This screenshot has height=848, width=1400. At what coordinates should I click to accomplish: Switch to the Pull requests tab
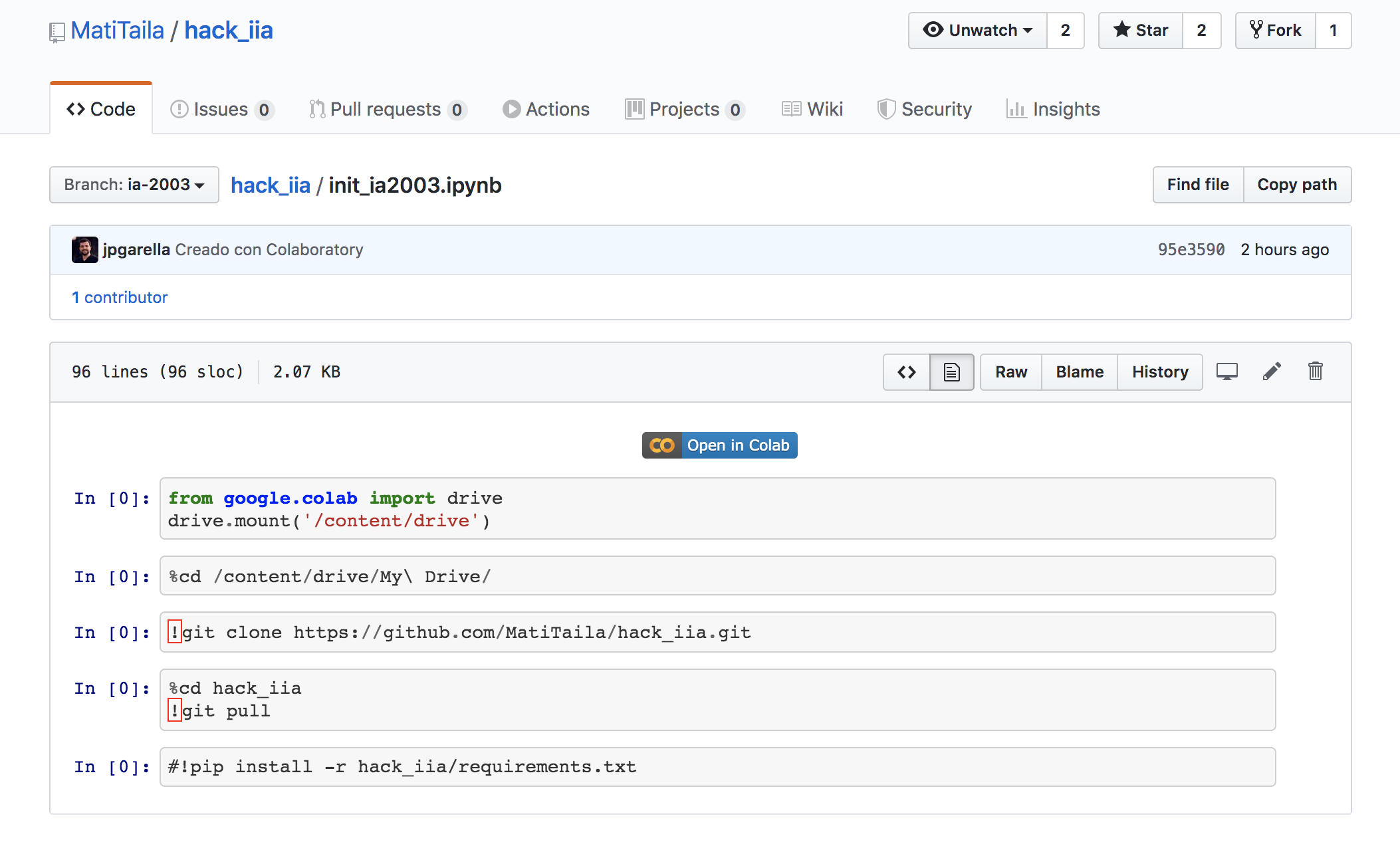click(387, 109)
